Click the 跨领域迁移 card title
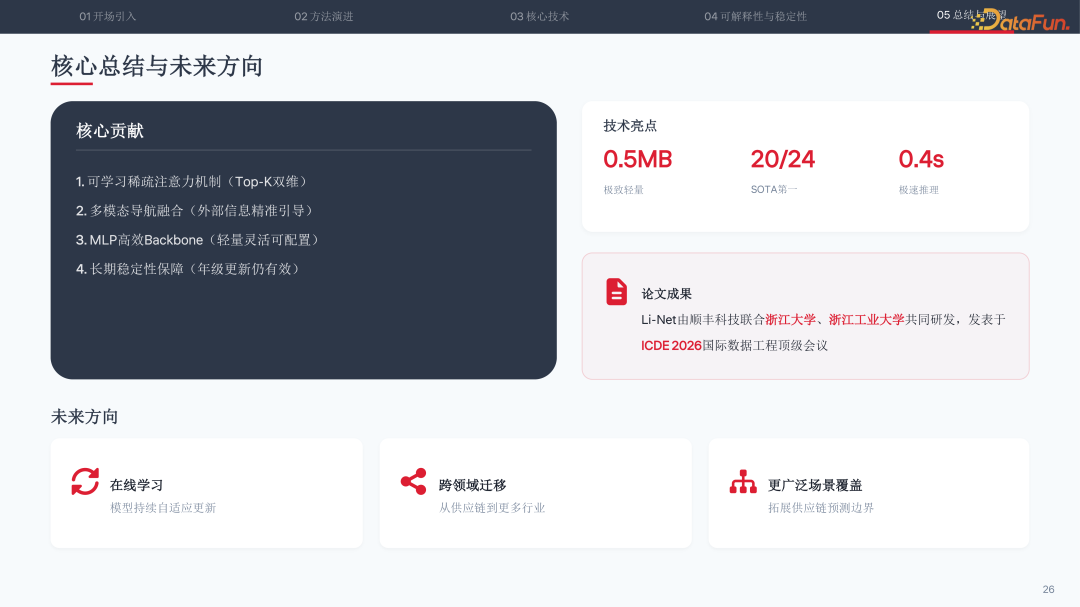This screenshot has width=1080, height=607. coord(472,485)
